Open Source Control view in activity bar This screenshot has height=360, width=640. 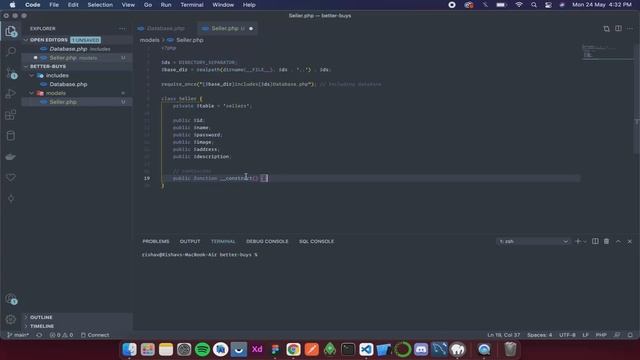tap(11, 73)
